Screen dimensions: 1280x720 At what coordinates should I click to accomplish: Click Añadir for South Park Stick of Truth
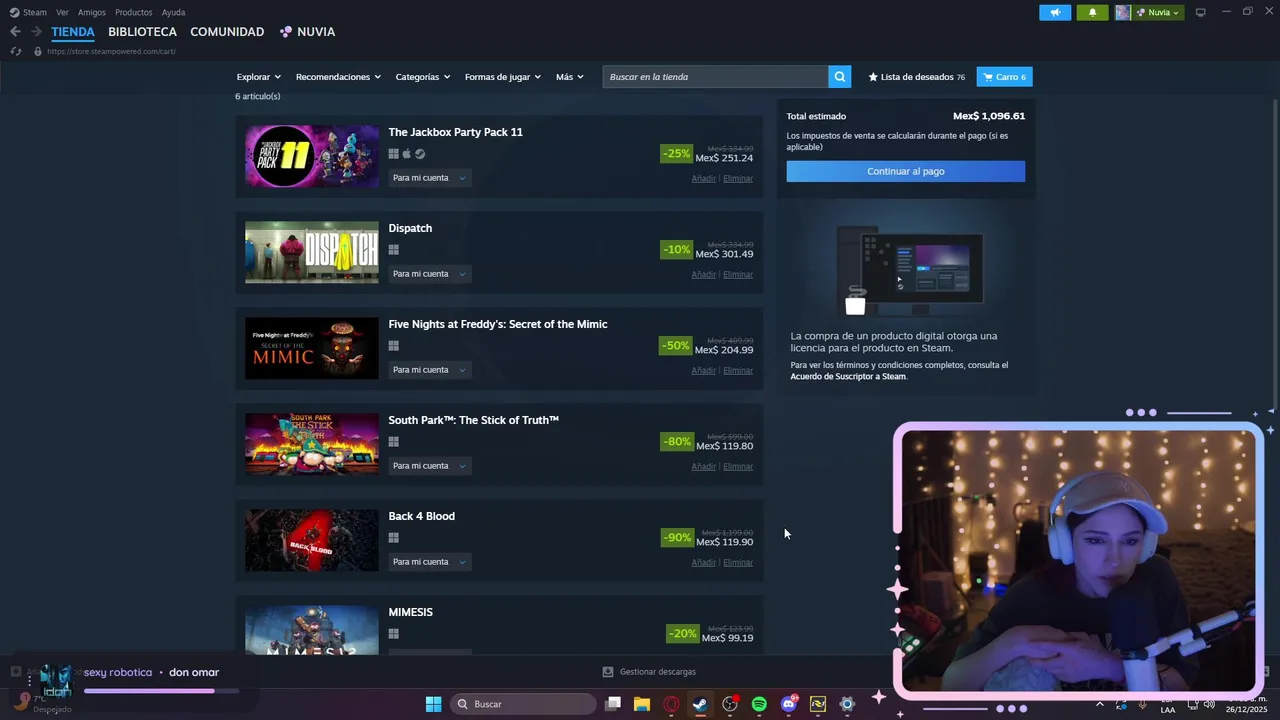pyautogui.click(x=704, y=466)
